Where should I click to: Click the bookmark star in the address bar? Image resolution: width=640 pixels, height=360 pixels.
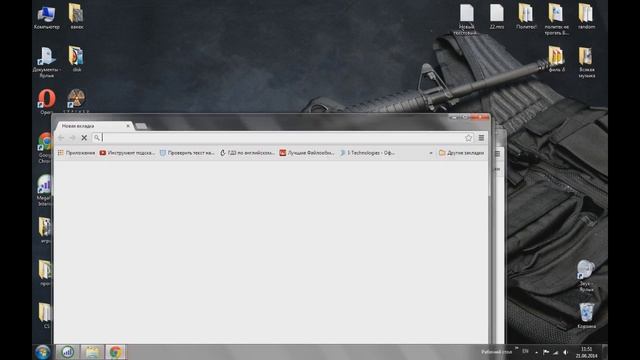tap(468, 138)
